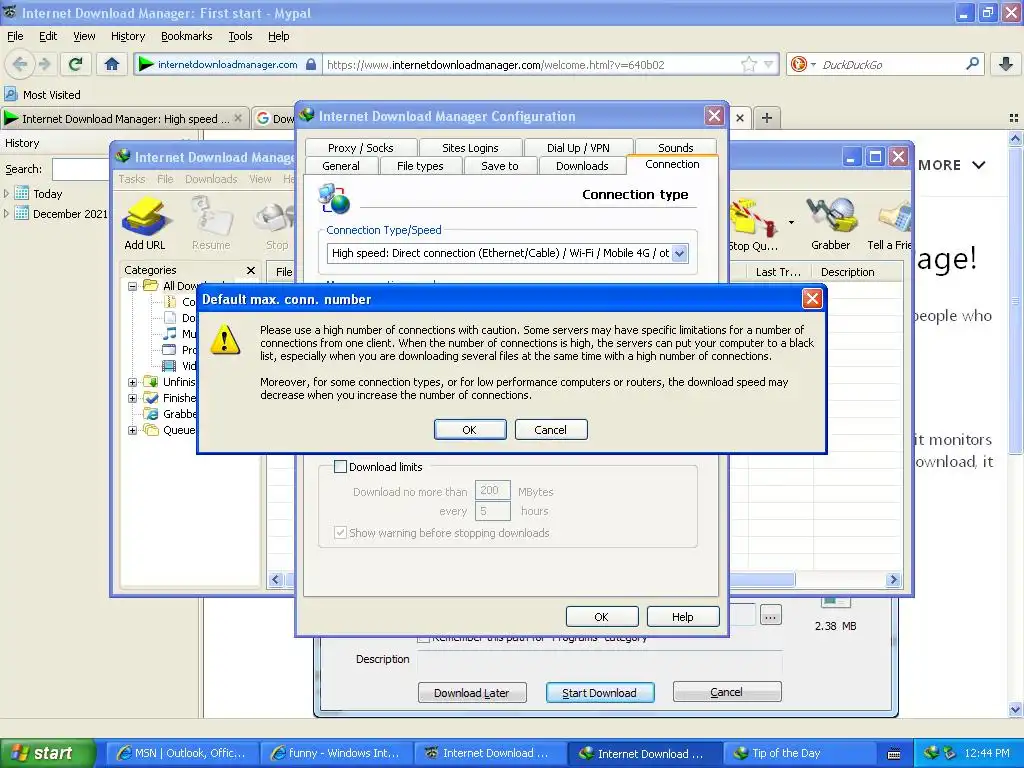Image resolution: width=1024 pixels, height=768 pixels.
Task: Click the right arrow of IDM horizontal scrollbar
Action: point(893,579)
